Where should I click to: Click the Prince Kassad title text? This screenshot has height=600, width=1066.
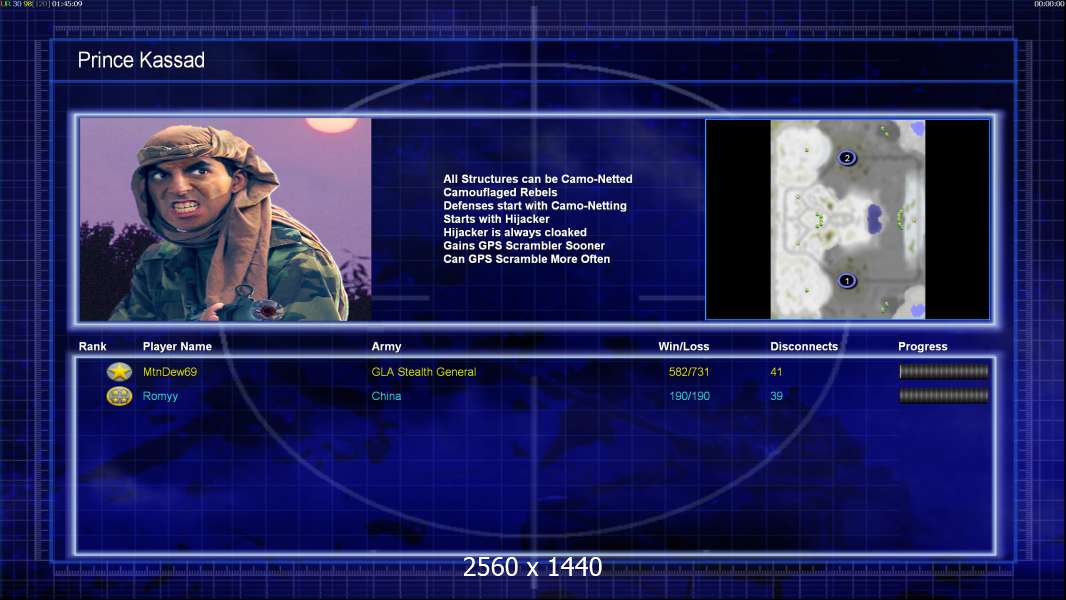[x=141, y=60]
